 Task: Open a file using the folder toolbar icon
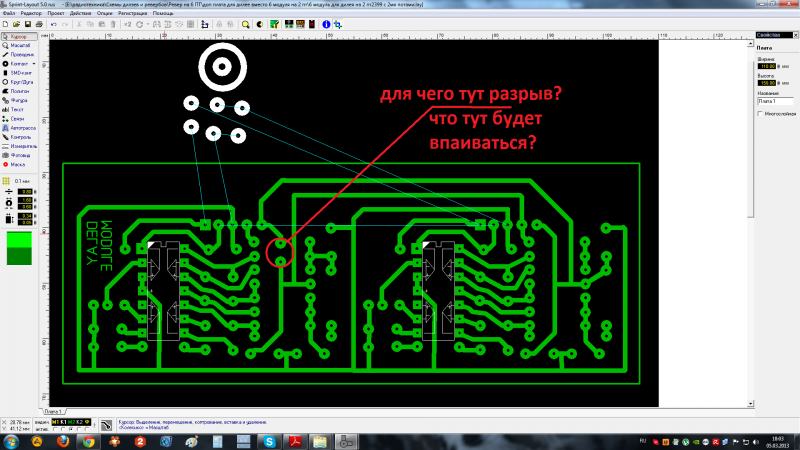point(16,24)
